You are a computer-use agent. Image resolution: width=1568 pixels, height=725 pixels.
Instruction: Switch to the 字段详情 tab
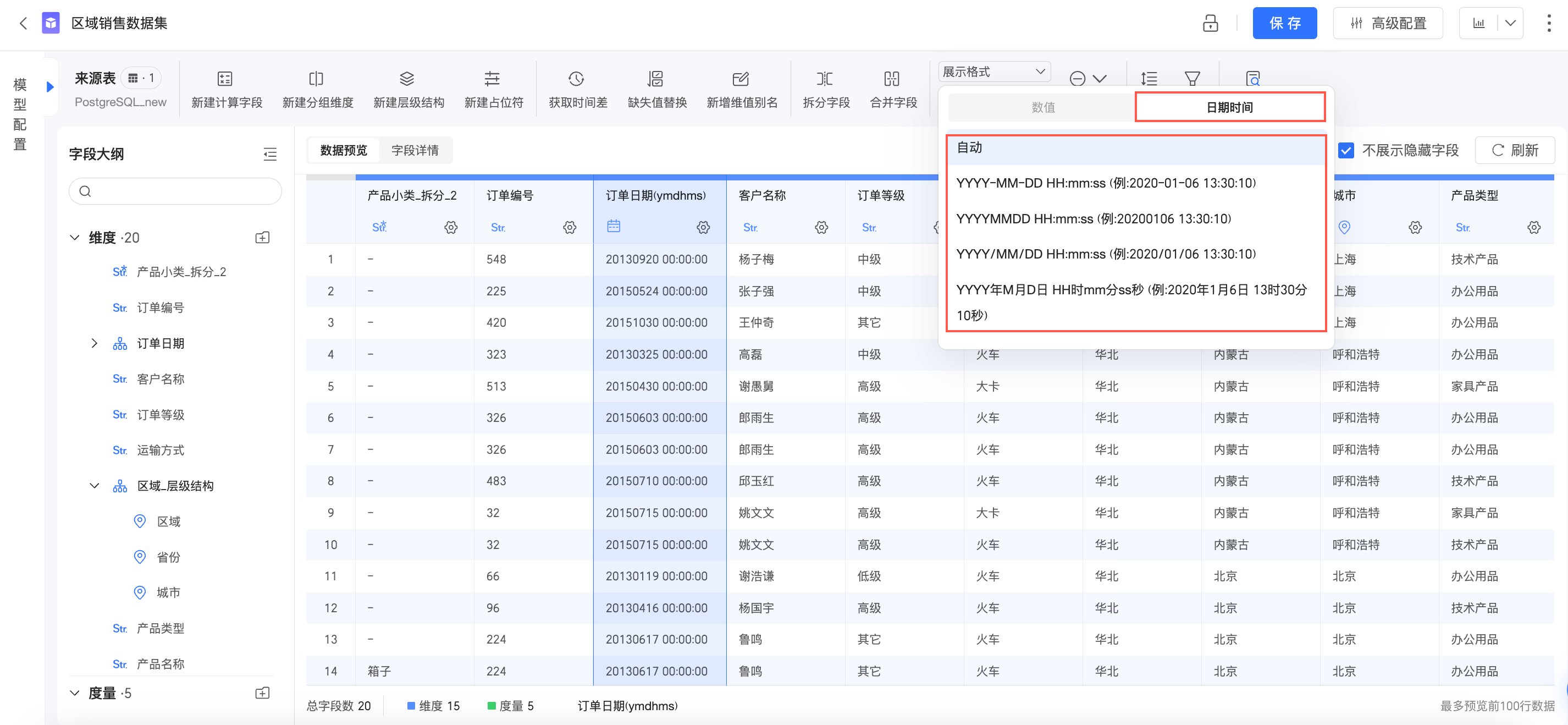pos(415,151)
